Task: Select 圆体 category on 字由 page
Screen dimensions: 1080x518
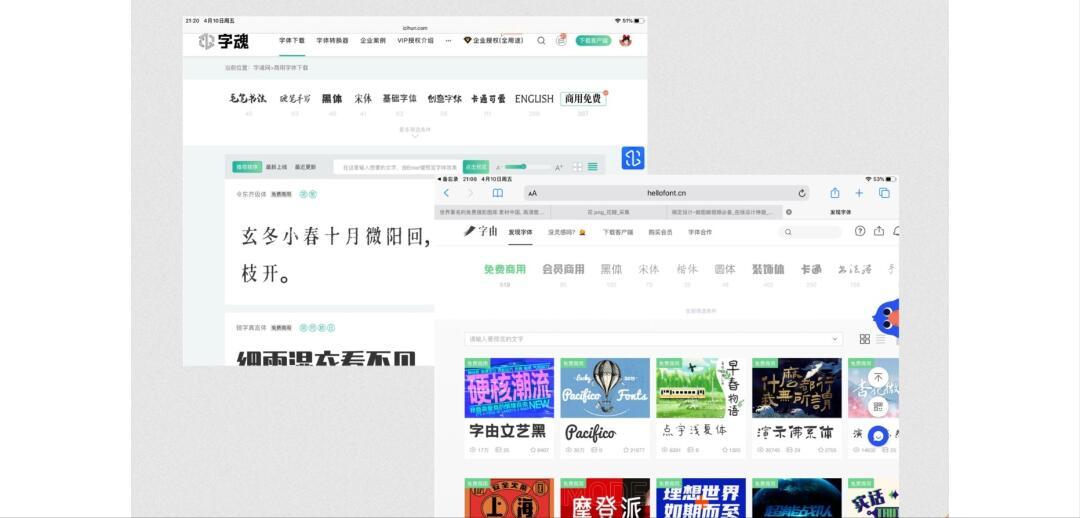Action: click(x=725, y=269)
